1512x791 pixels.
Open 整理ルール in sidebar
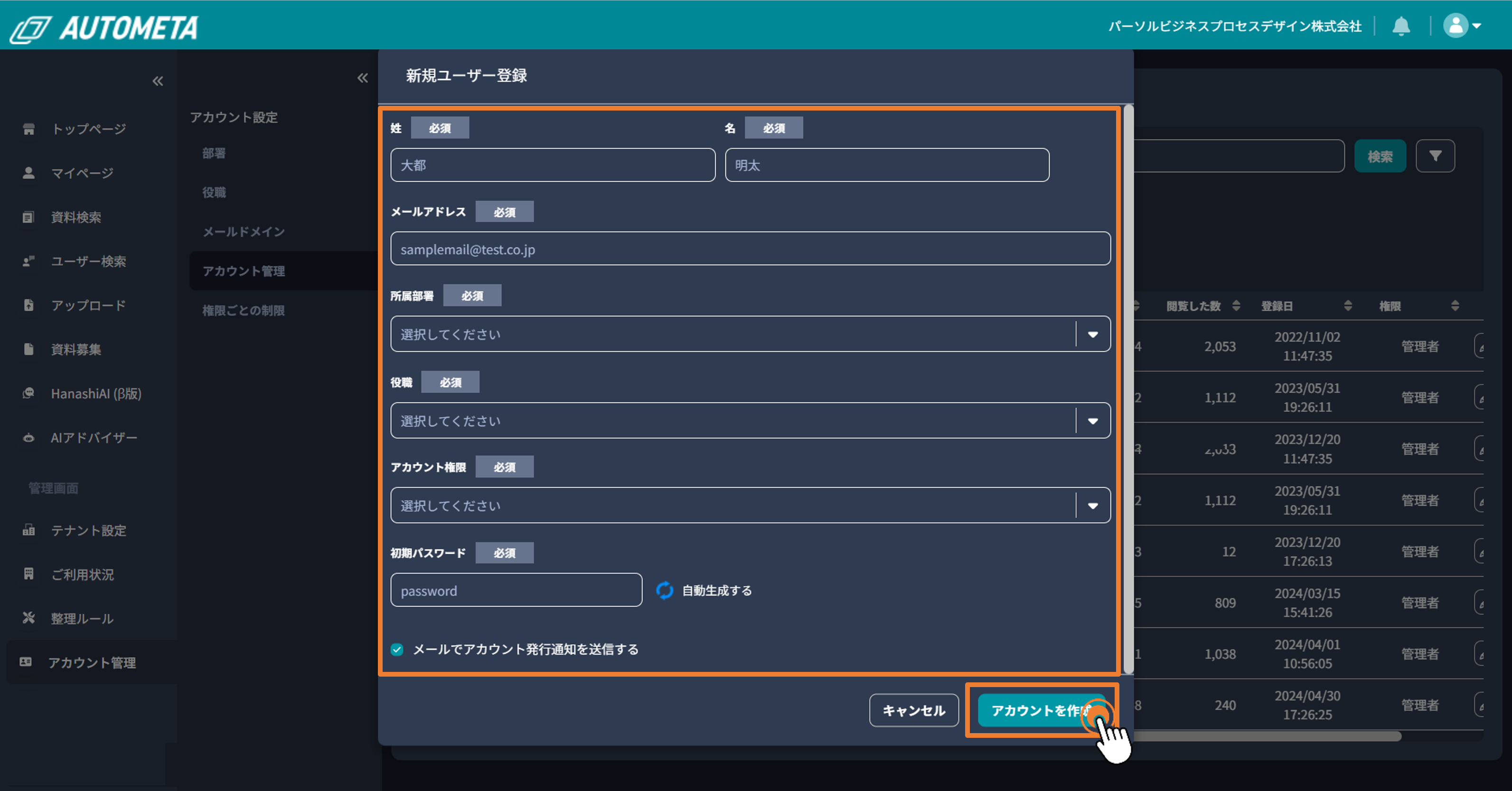pos(82,618)
